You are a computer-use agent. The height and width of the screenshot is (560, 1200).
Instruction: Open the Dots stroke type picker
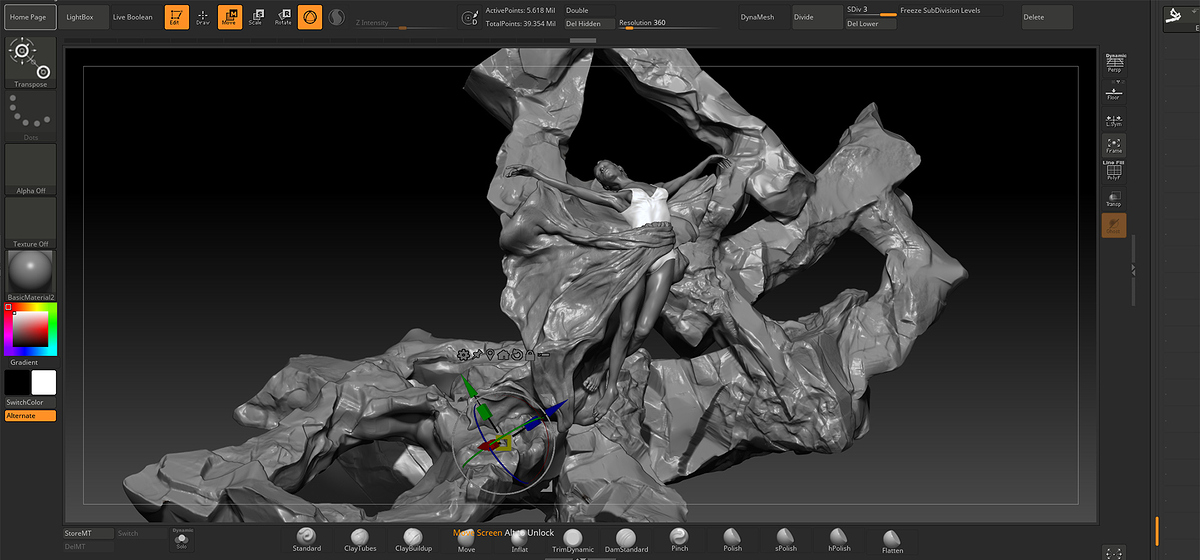(x=30, y=117)
